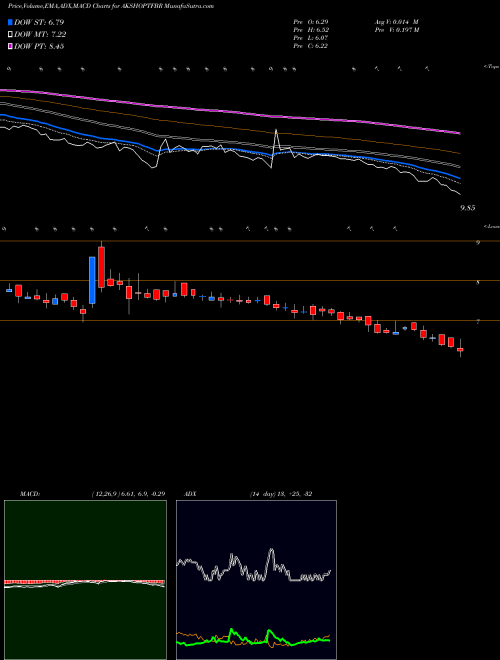
Task: Click the 'MACD:' indicator label
Action: pyautogui.click(x=30, y=494)
